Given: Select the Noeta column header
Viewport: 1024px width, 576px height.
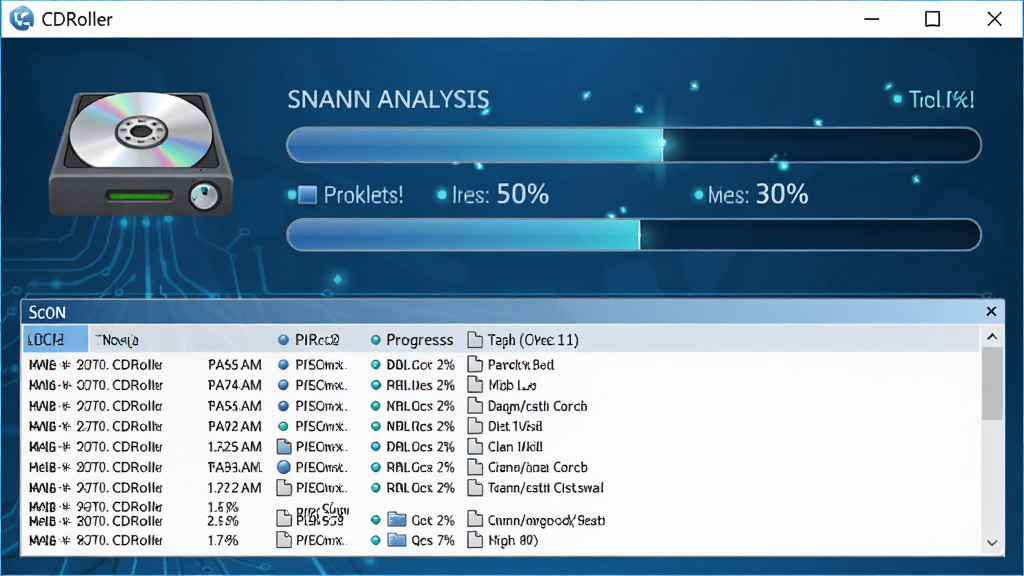Looking at the screenshot, I should coord(116,340).
